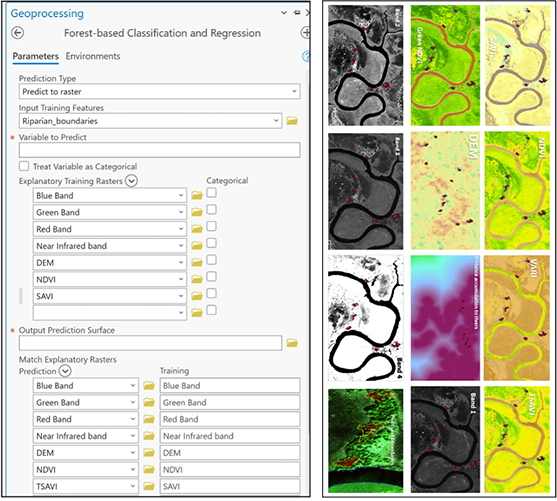Open Blue Band training raster dropdown

(181, 195)
